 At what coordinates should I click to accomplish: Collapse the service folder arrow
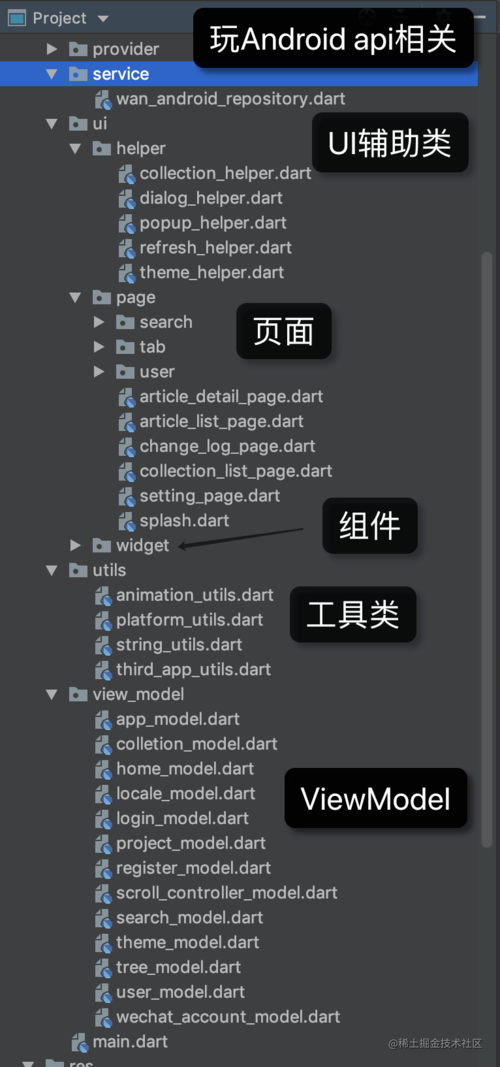(x=52, y=74)
